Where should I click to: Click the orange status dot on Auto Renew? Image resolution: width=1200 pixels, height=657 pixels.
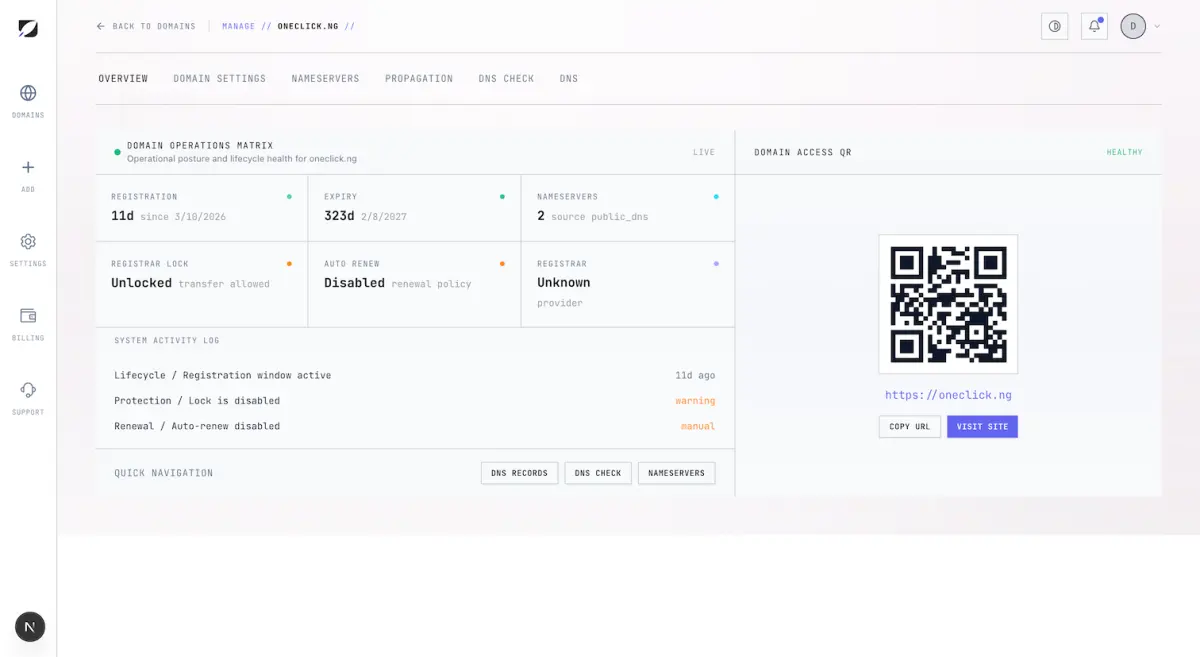tap(502, 264)
